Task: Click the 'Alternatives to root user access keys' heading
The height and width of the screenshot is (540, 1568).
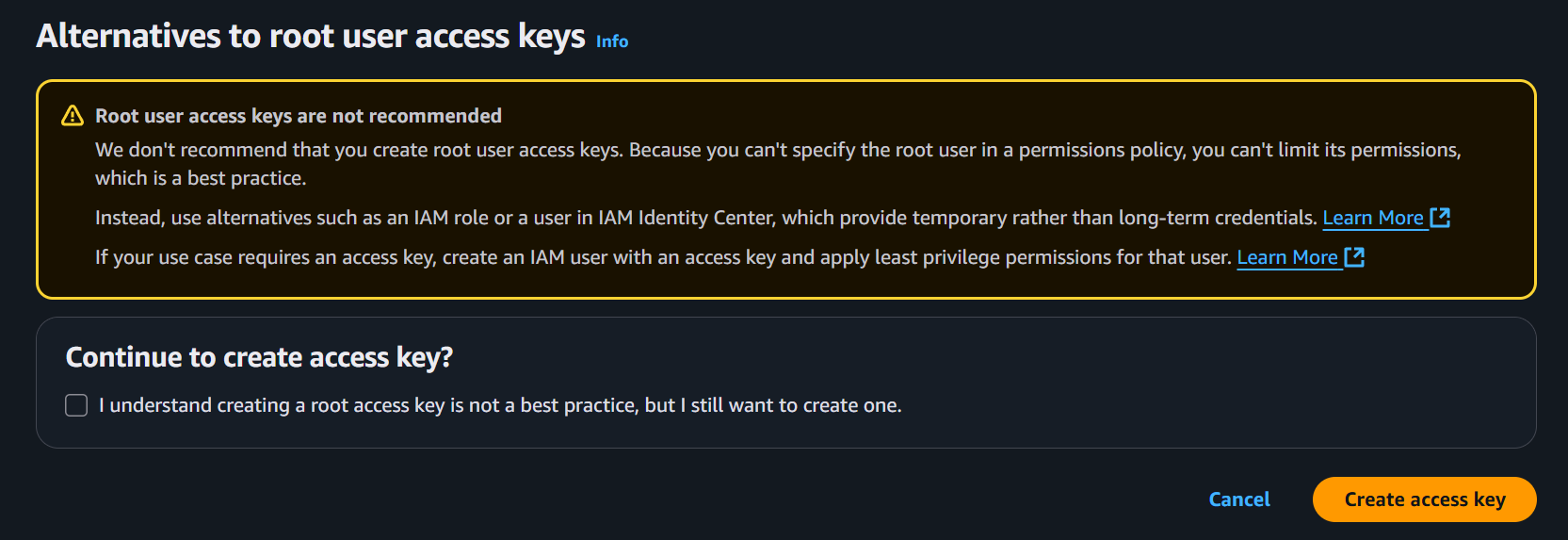Action: click(x=311, y=36)
